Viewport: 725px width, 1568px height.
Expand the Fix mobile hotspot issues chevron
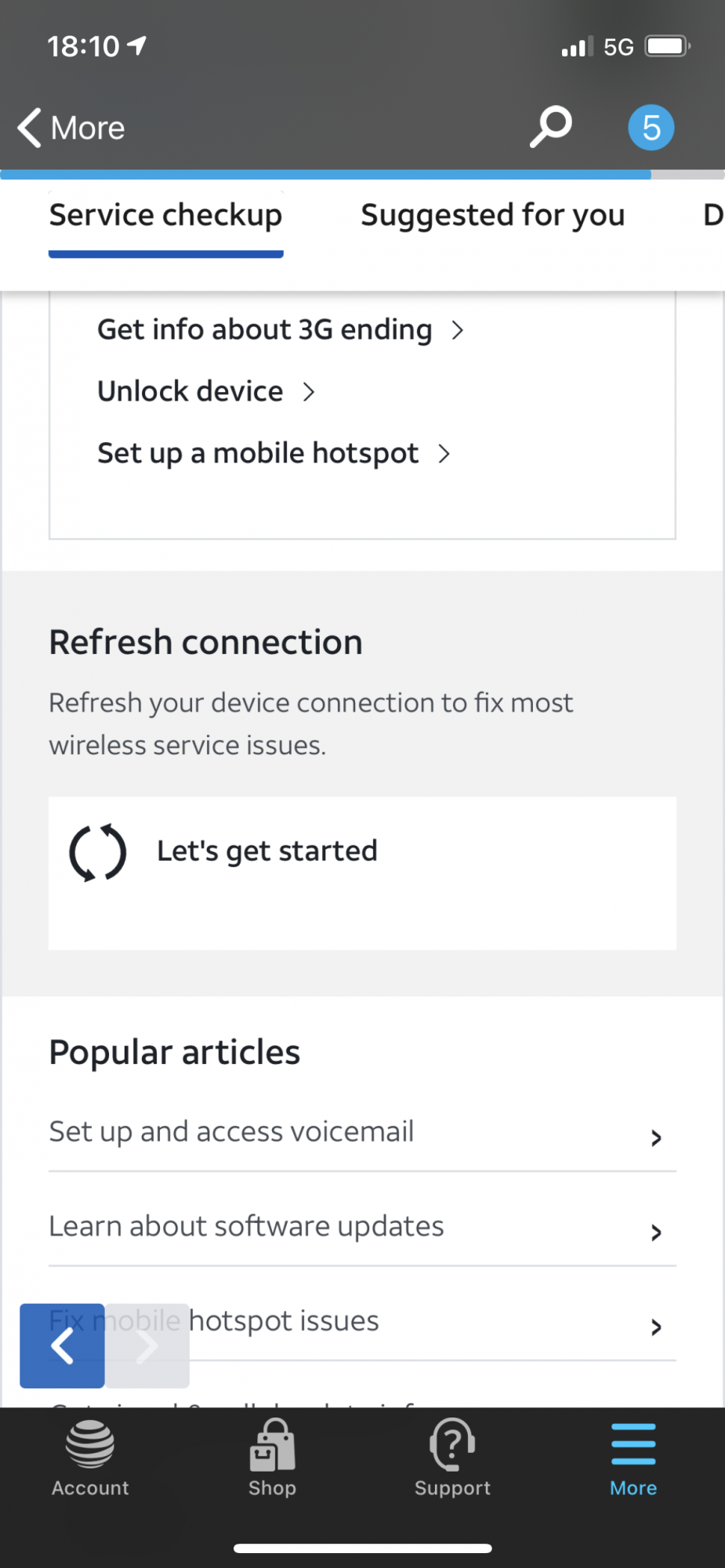point(656,1327)
